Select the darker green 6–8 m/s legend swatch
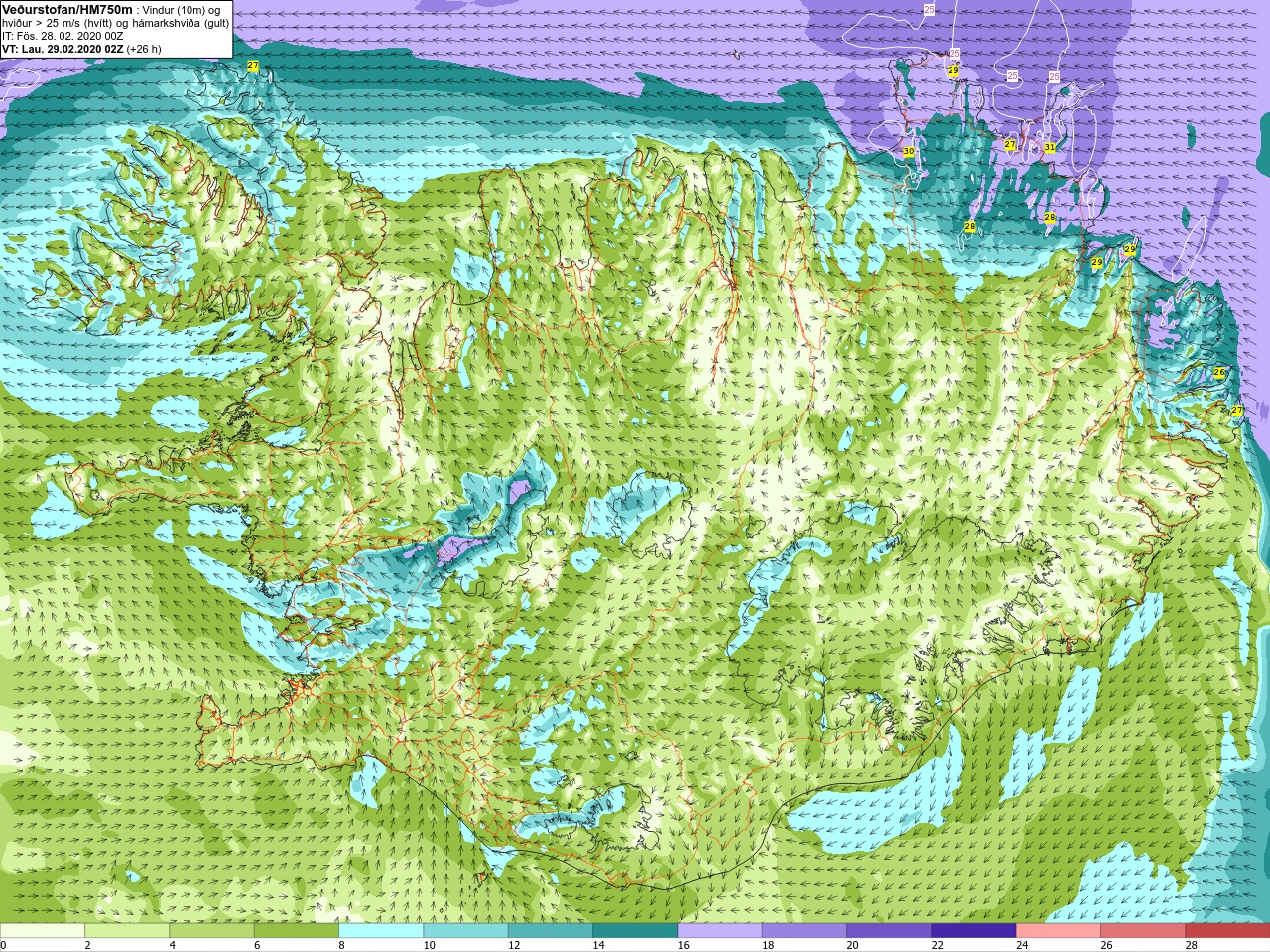This screenshot has width=1270, height=952. click(x=297, y=931)
